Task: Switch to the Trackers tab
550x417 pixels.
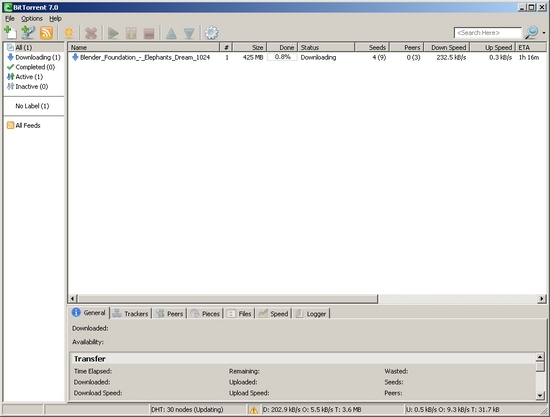Action: pos(130,314)
